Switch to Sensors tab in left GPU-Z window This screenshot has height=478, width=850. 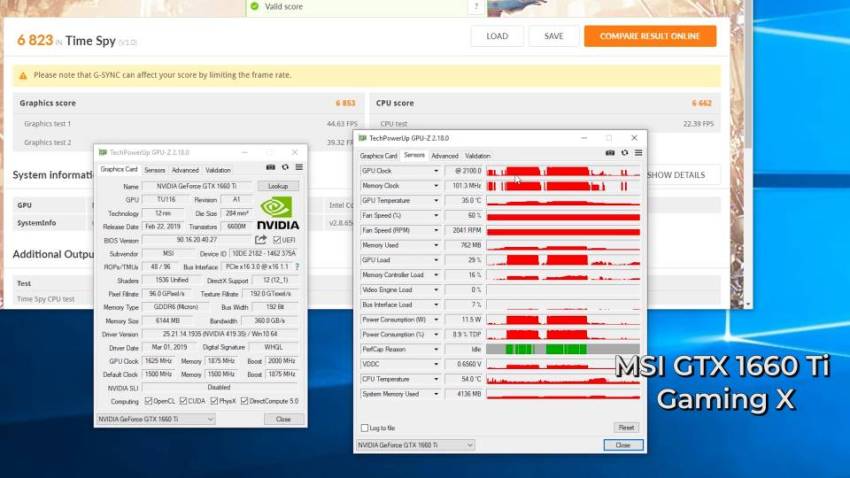[x=154, y=170]
